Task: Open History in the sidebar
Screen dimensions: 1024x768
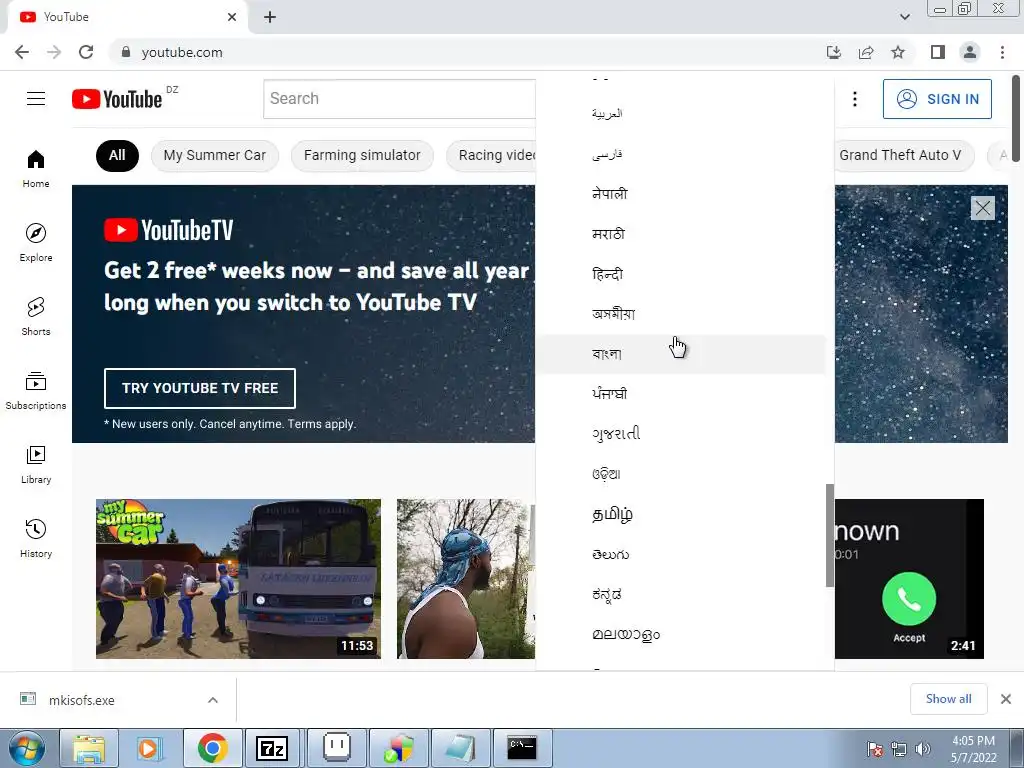Action: pos(36,537)
